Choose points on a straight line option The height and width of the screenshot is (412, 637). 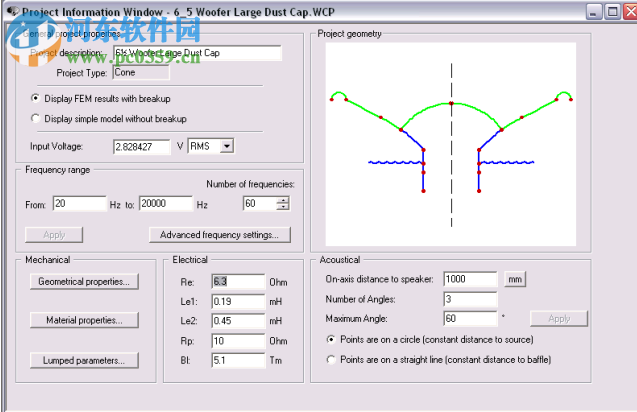tap(331, 359)
